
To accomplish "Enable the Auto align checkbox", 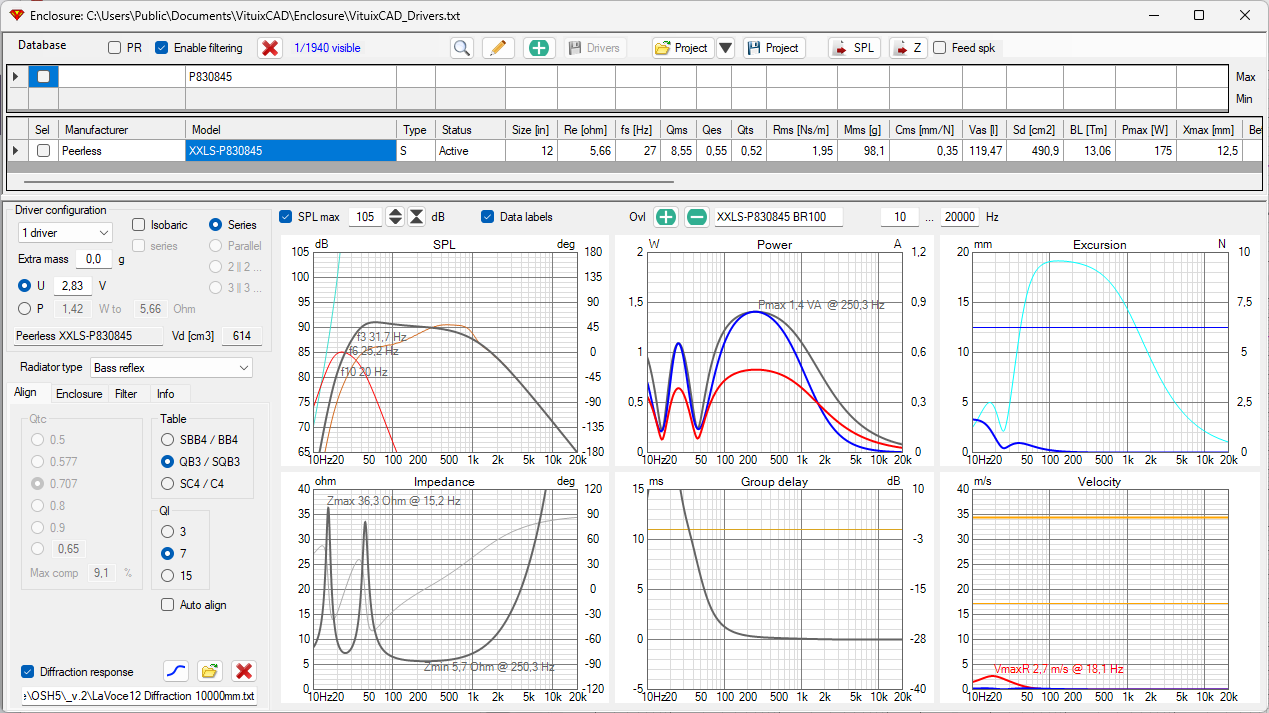I will pyautogui.click(x=168, y=605).
